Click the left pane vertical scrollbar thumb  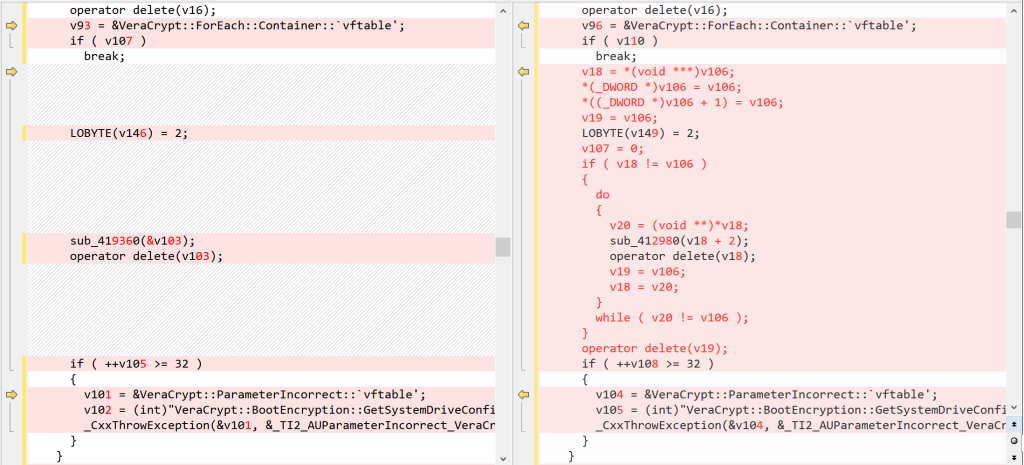pyautogui.click(x=503, y=246)
